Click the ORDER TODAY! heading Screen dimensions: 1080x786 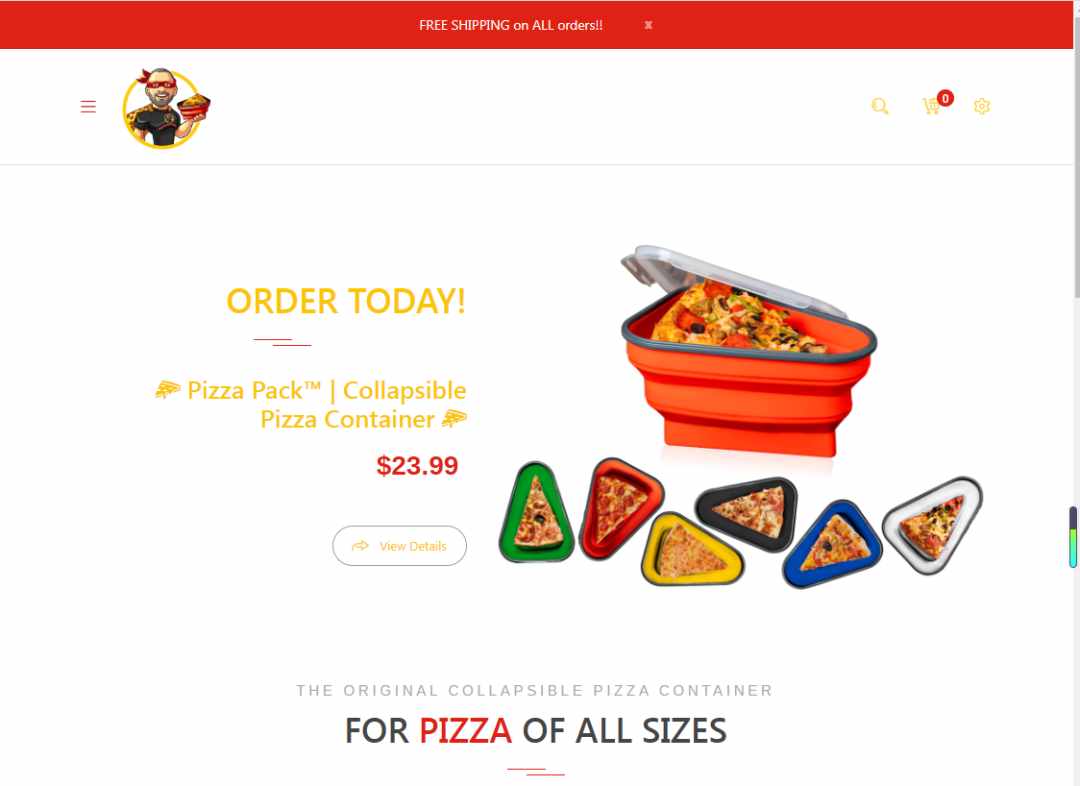coord(346,301)
